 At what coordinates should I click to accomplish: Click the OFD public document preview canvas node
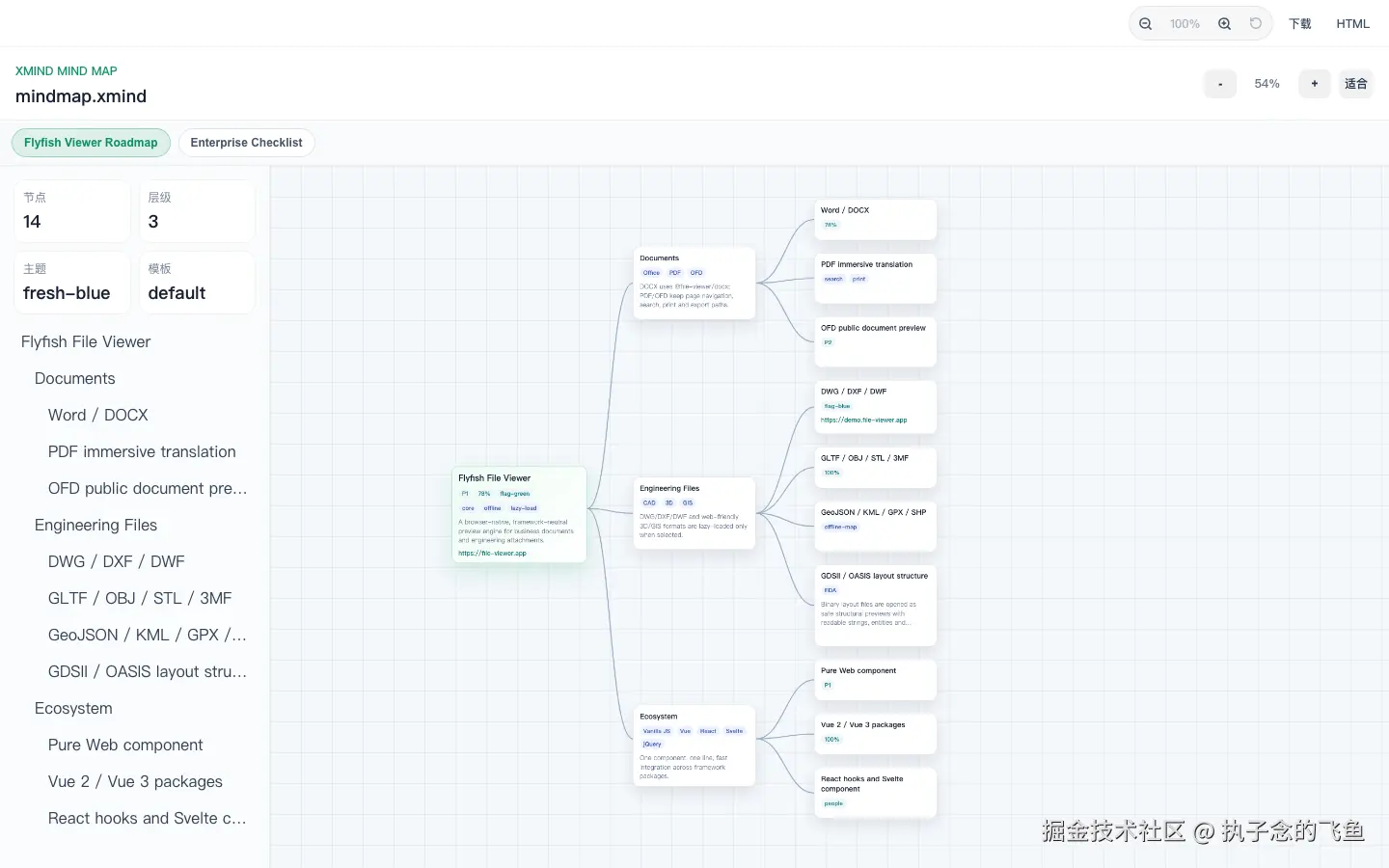tap(876, 342)
